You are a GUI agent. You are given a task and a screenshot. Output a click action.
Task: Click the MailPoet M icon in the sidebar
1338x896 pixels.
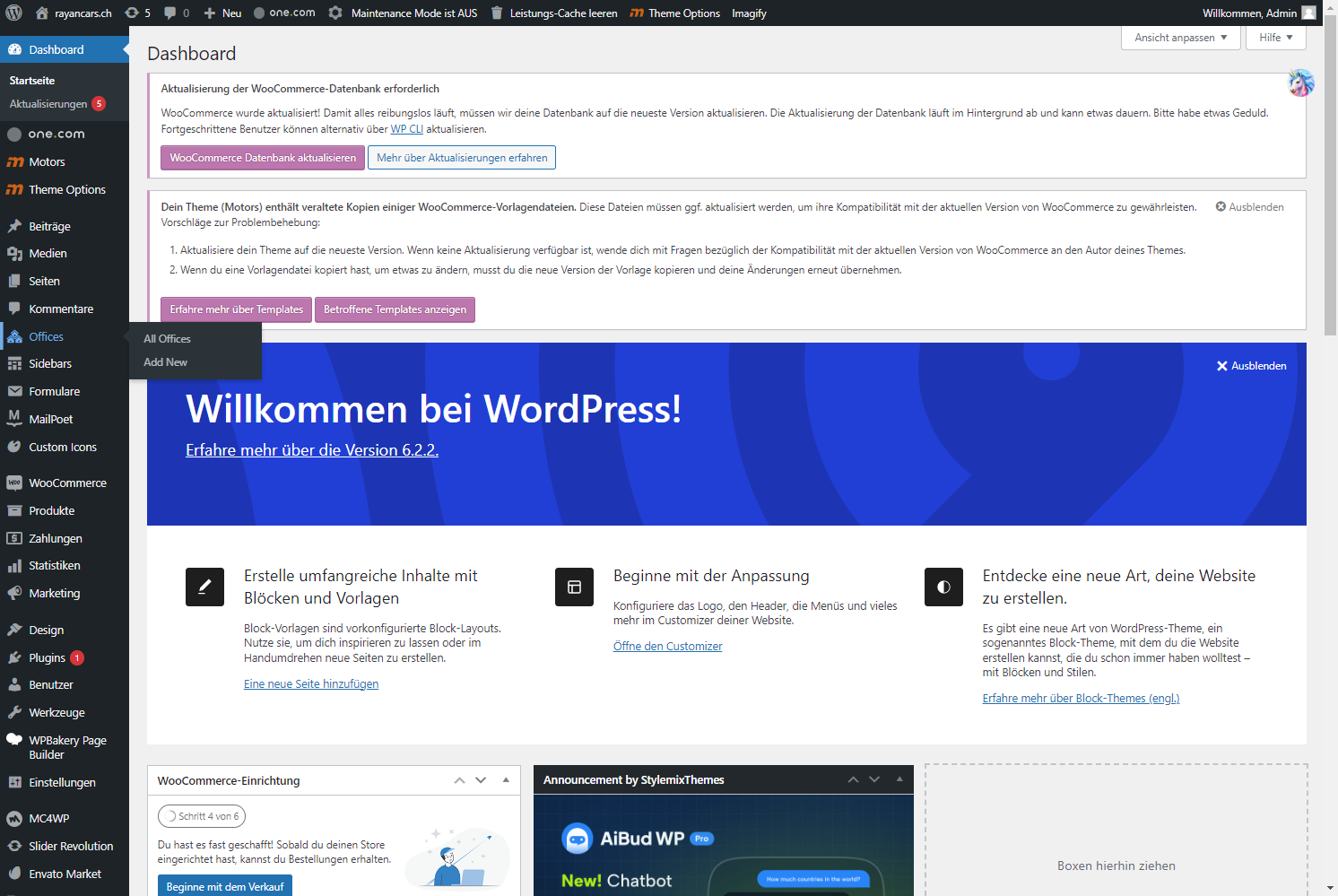coord(14,419)
